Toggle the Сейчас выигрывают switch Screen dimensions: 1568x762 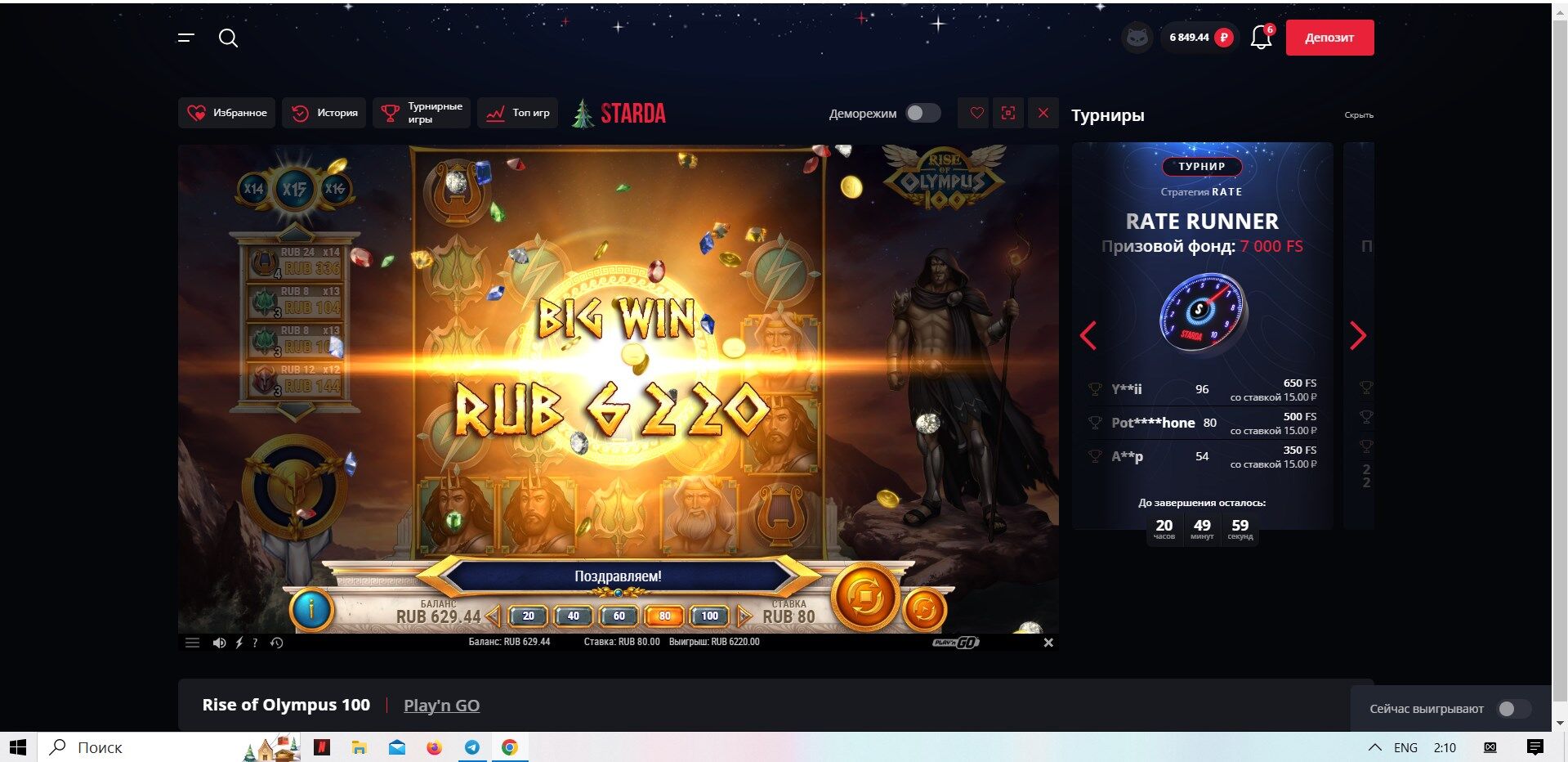(x=1513, y=709)
